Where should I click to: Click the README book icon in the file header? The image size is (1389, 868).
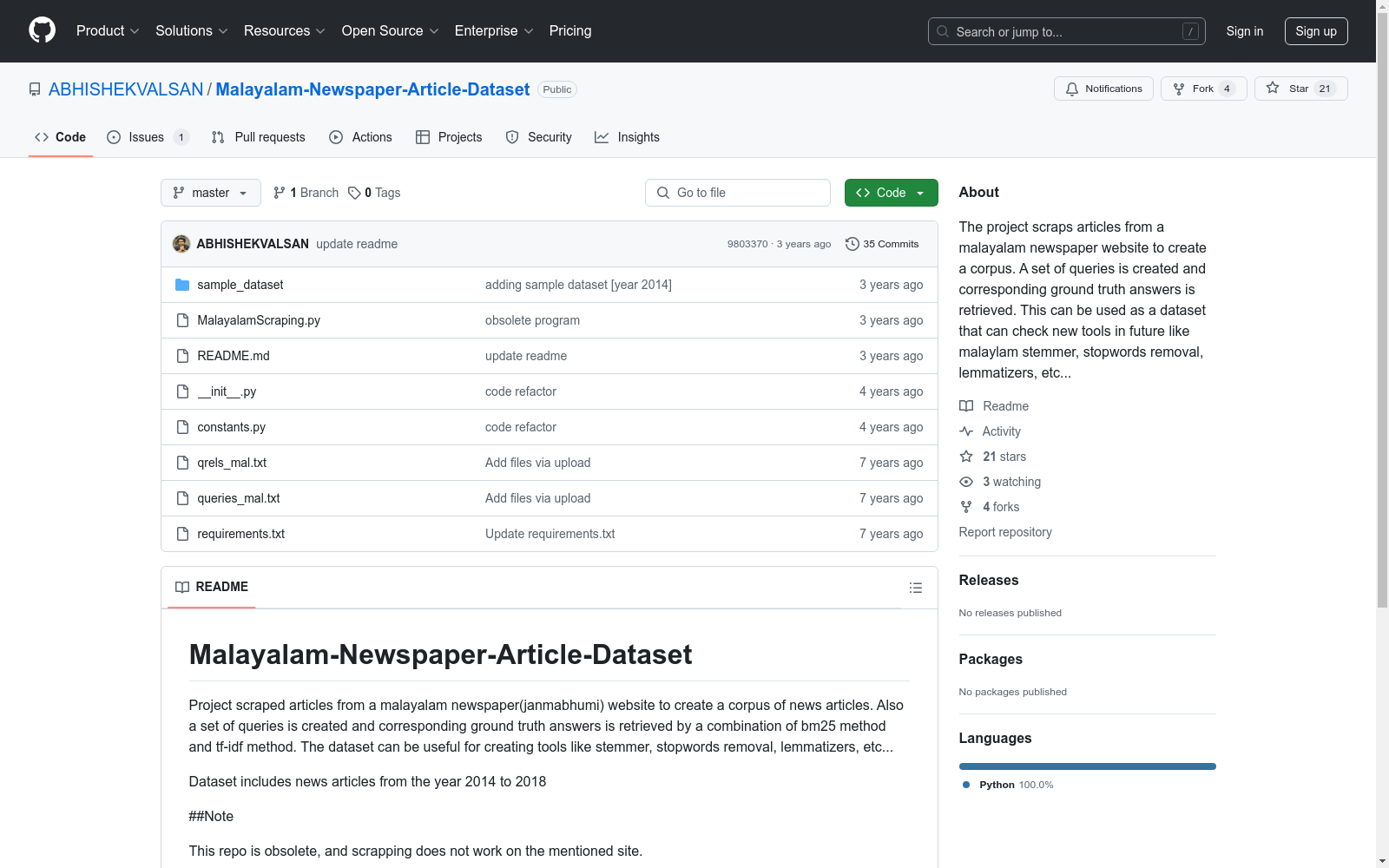click(182, 588)
